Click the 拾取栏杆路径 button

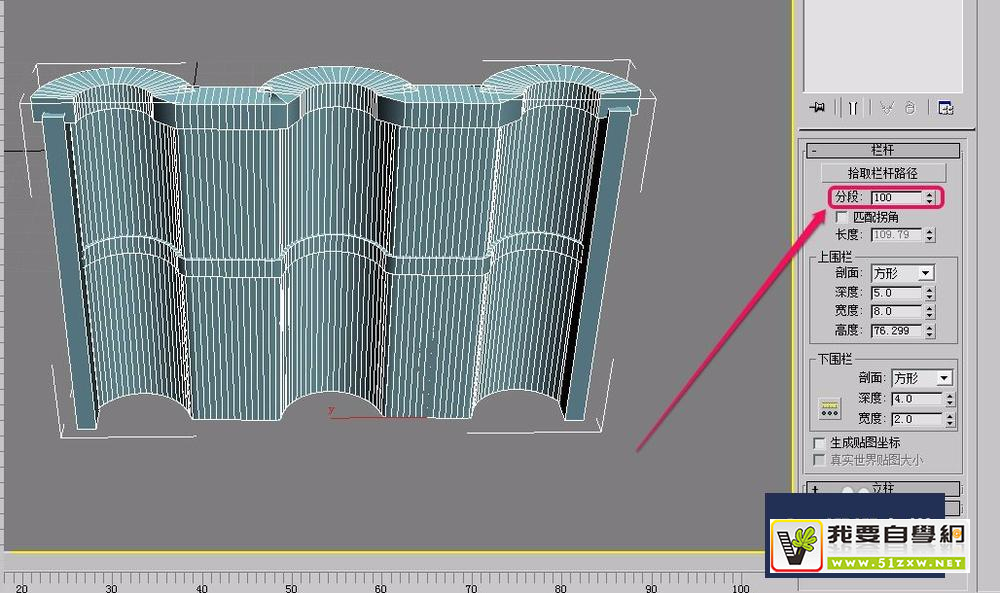tap(883, 171)
